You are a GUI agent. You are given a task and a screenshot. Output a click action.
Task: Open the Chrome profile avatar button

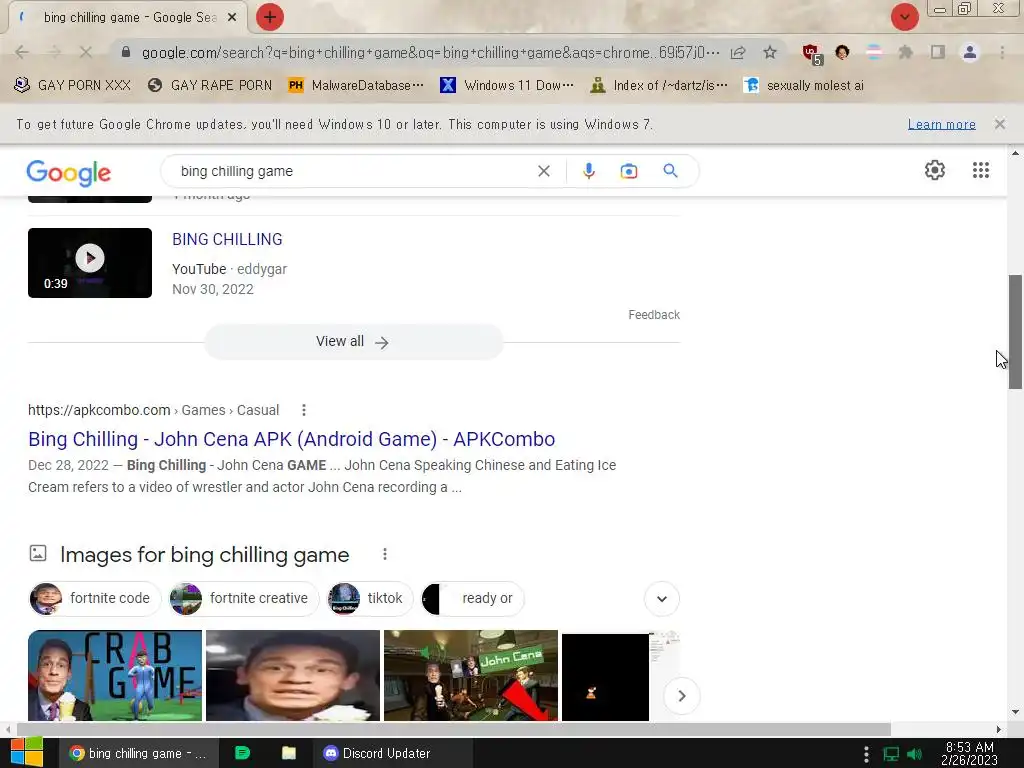coord(970,52)
